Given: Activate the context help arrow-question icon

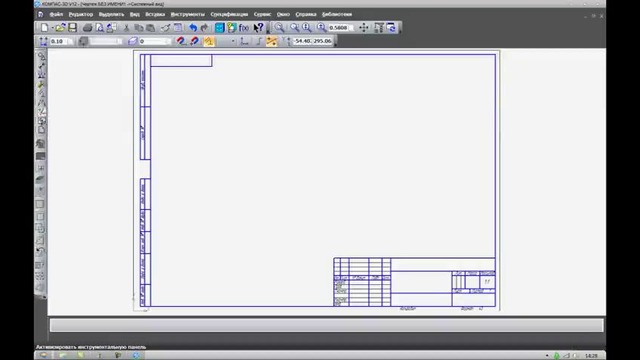Looking at the screenshot, I should [258, 28].
